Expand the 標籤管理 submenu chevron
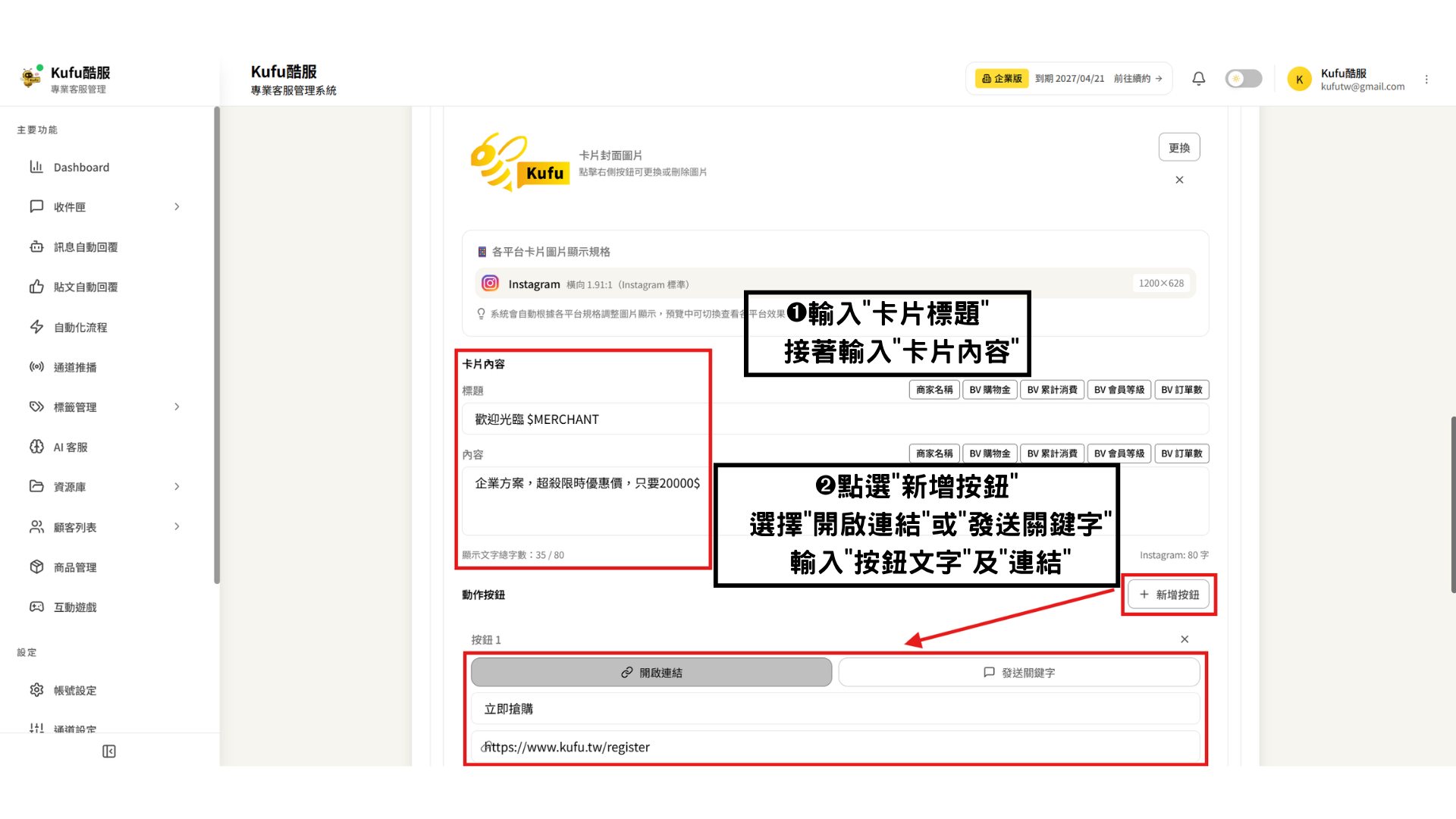Image resolution: width=1456 pixels, height=819 pixels. coord(177,406)
